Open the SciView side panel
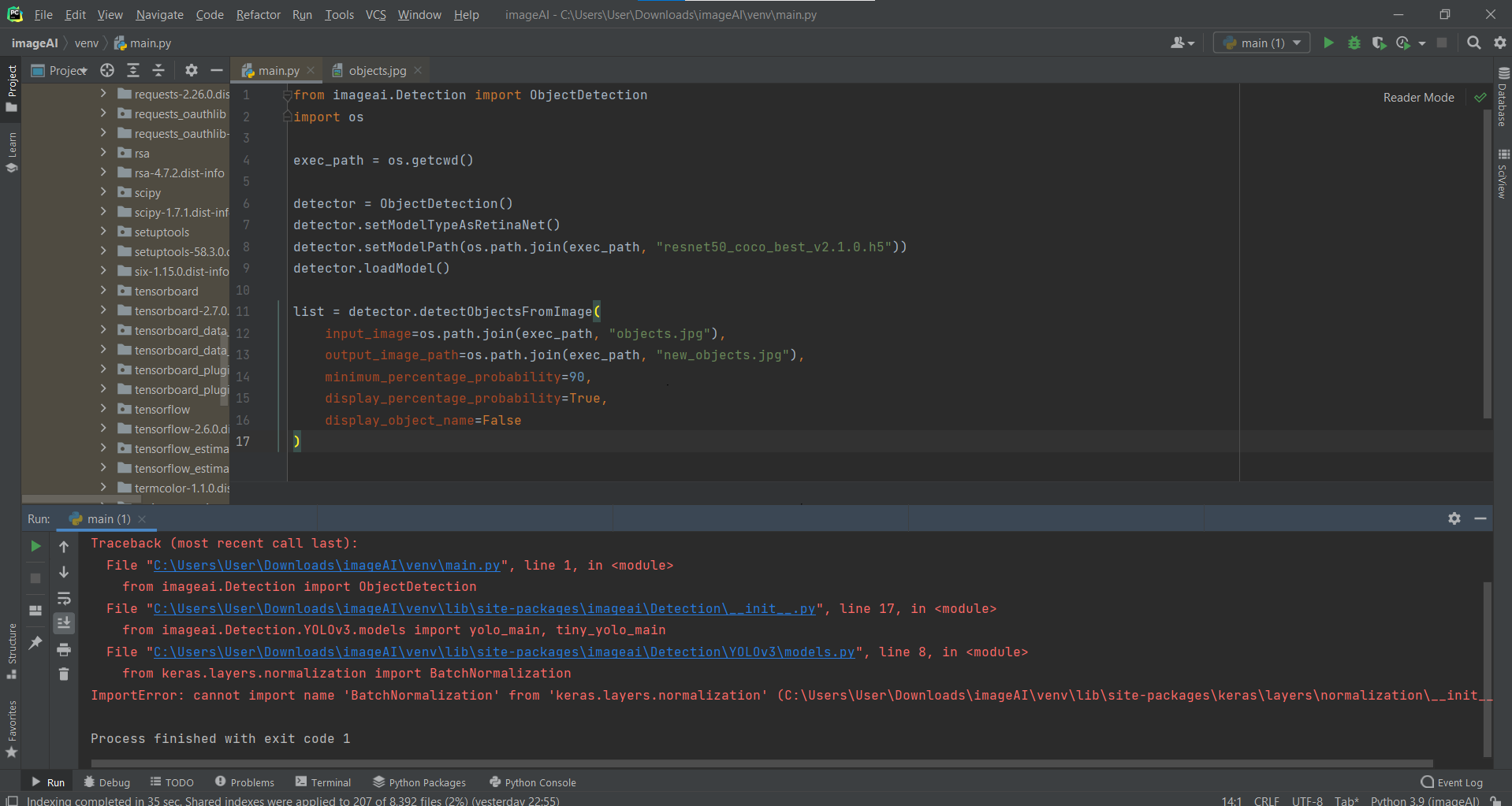The image size is (1512, 806). pos(1503,173)
